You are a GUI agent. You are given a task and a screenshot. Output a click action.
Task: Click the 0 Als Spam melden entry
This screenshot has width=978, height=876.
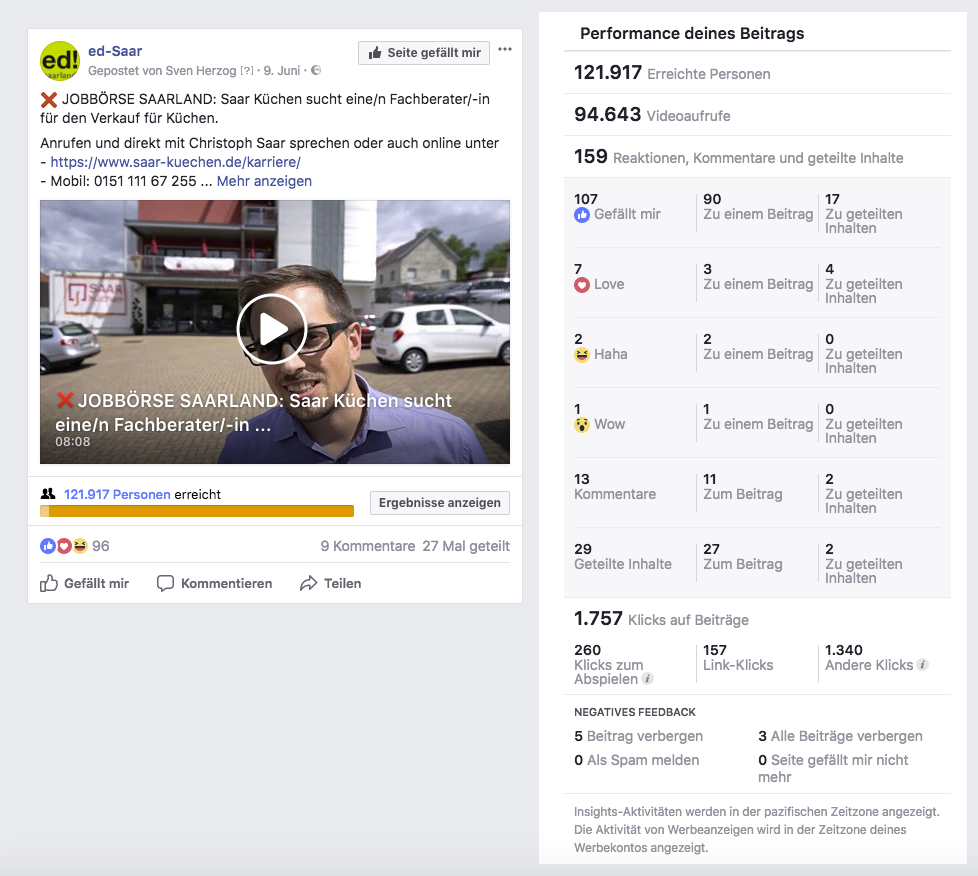click(x=637, y=760)
